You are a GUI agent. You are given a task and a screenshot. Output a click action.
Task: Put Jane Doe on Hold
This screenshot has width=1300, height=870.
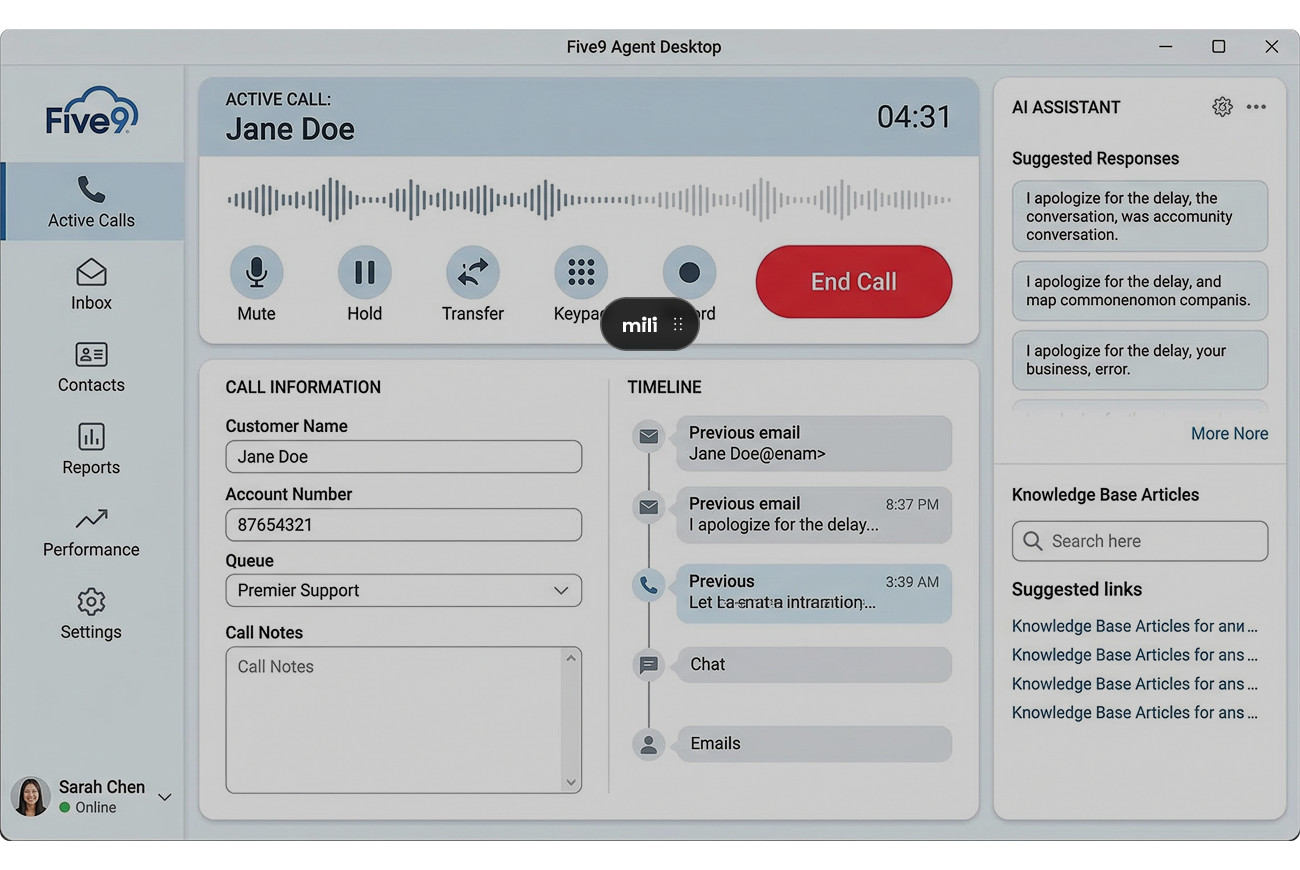coord(364,273)
